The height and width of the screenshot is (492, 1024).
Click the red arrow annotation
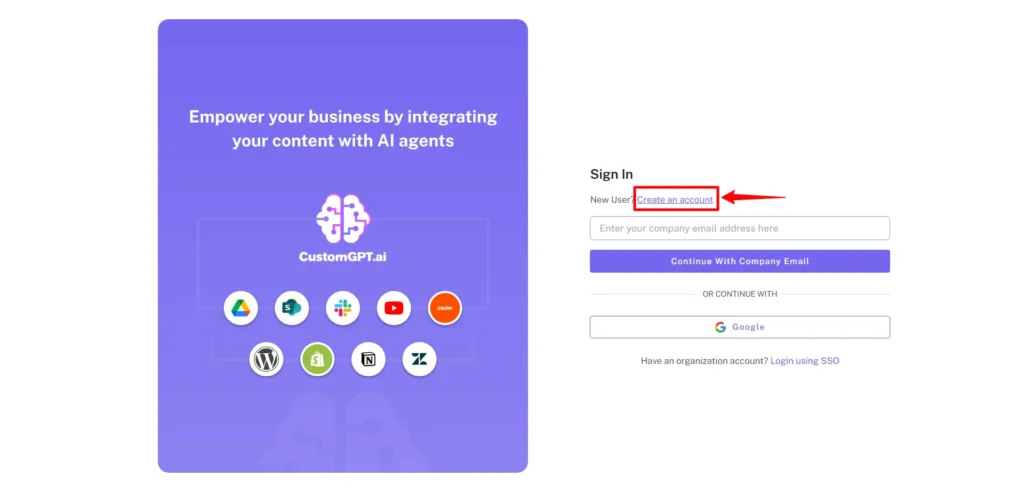tap(754, 197)
